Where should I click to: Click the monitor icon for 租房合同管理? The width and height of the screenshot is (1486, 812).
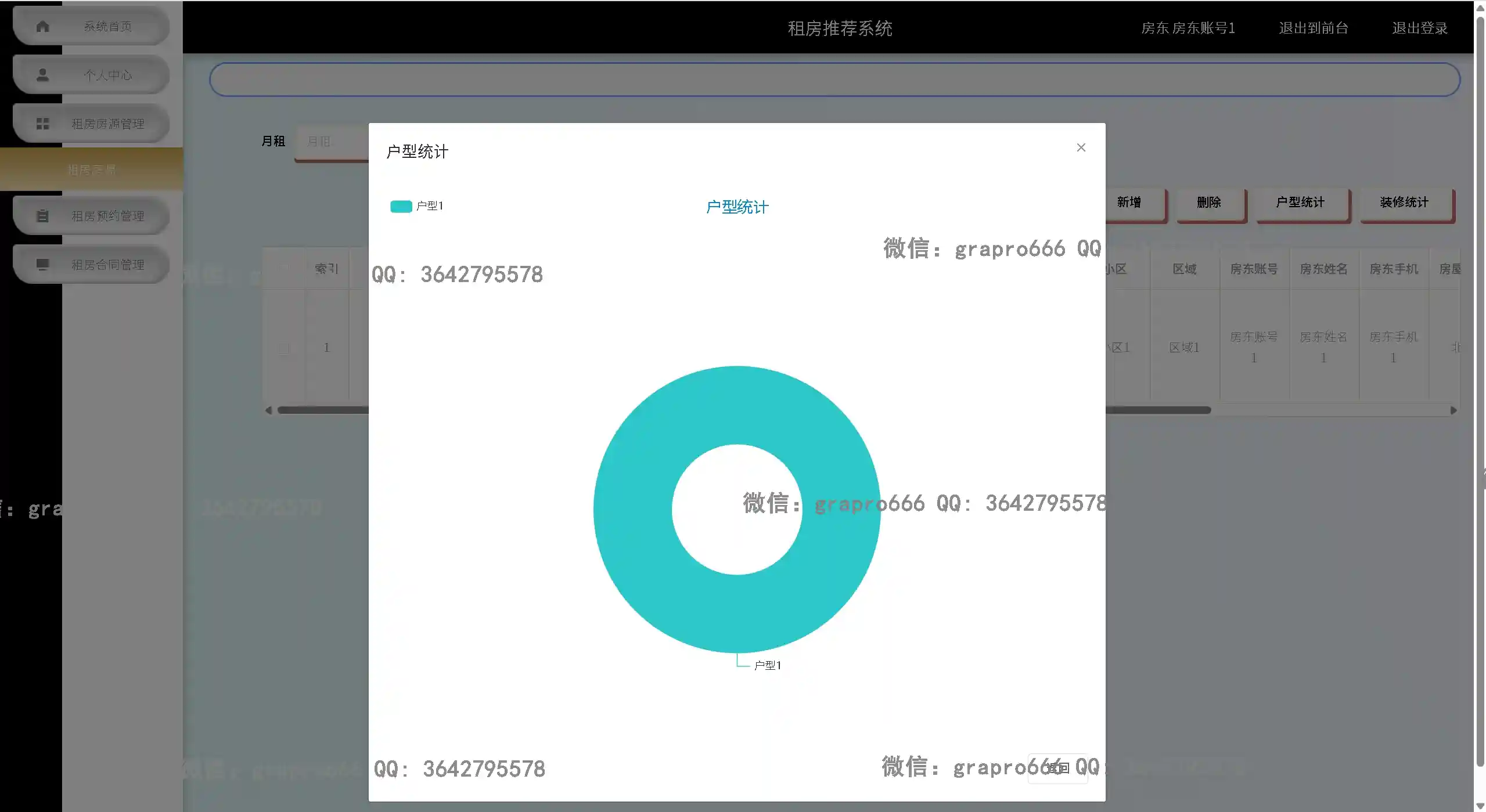[x=42, y=265]
